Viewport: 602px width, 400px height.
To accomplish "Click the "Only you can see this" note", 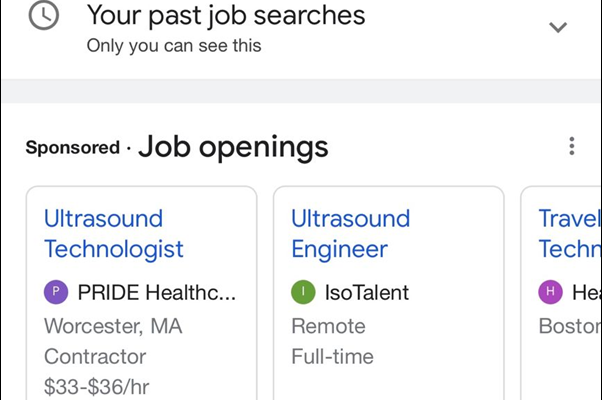I will (x=173, y=45).
